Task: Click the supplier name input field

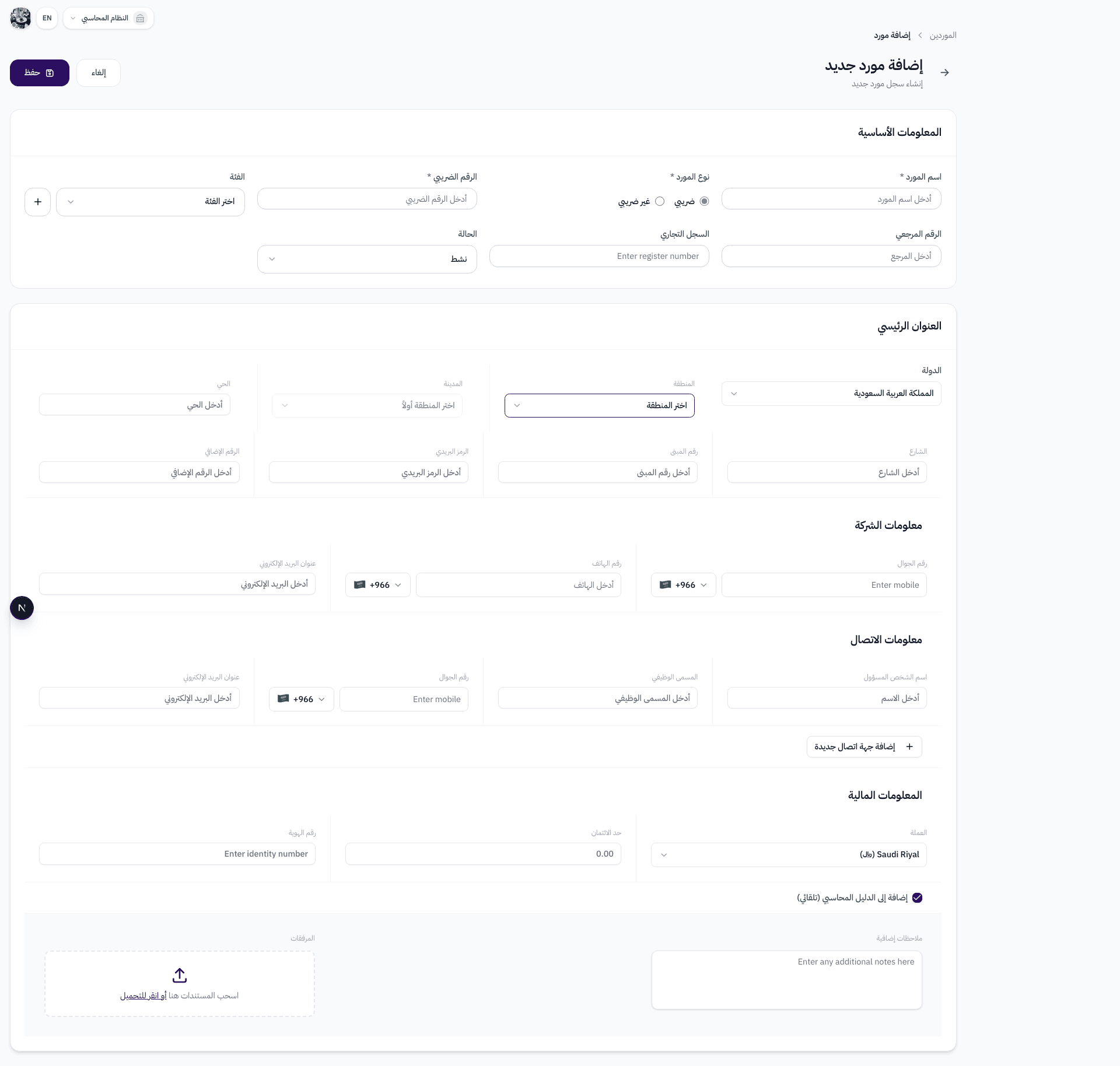Action: pyautogui.click(x=831, y=199)
